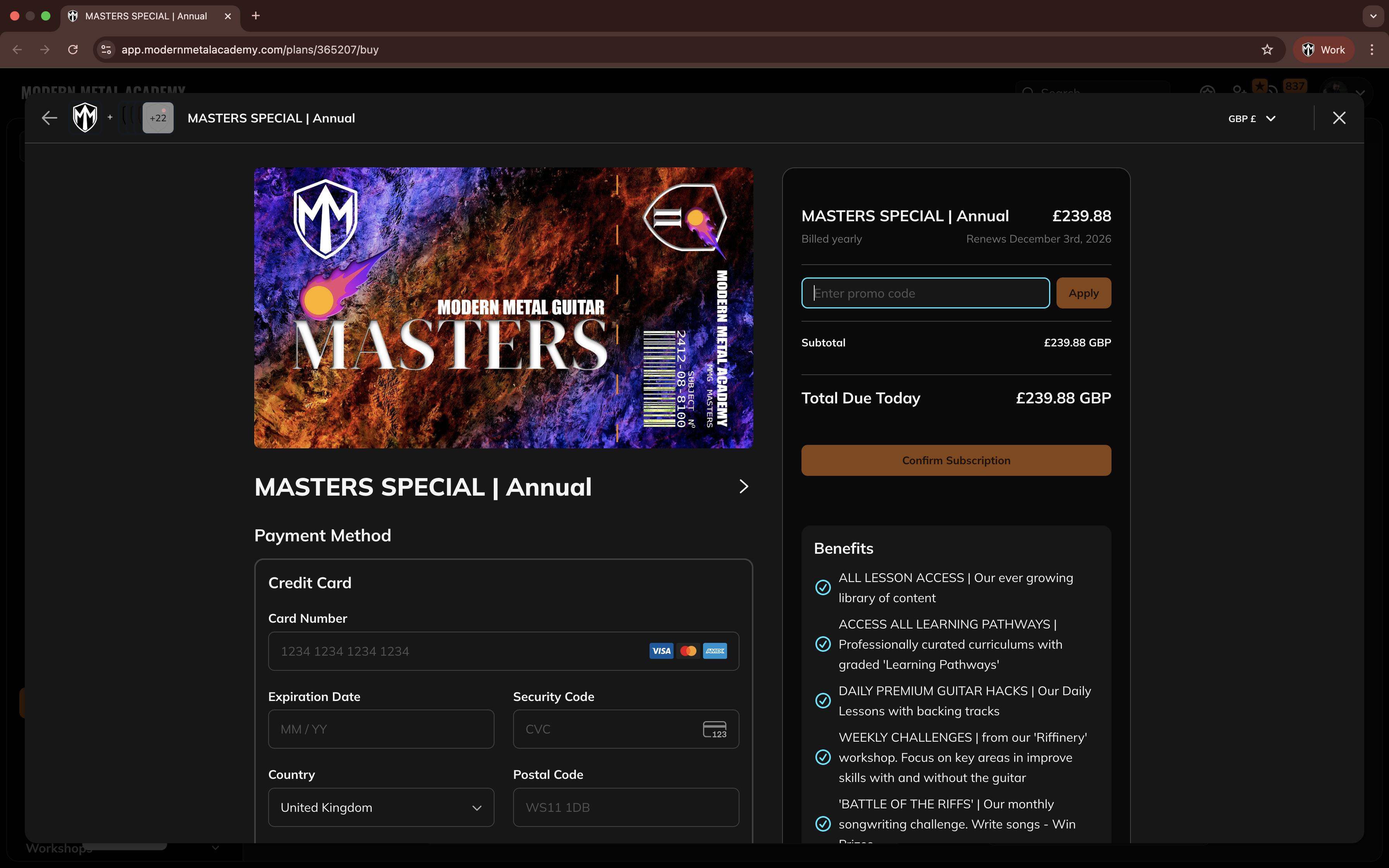Click into the Card Number field
Viewport: 1389px width, 868px height.
click(459, 651)
